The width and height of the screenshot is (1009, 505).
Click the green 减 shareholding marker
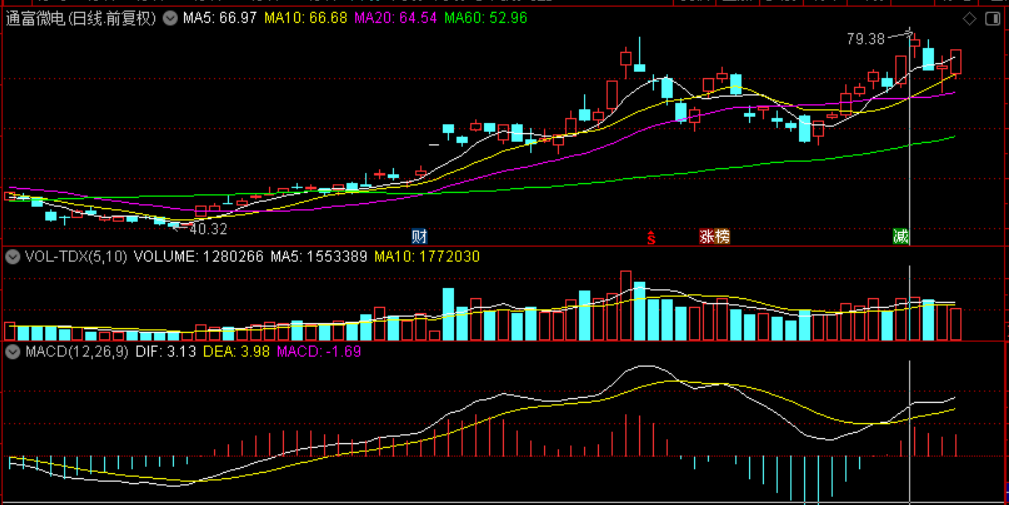[x=901, y=236]
